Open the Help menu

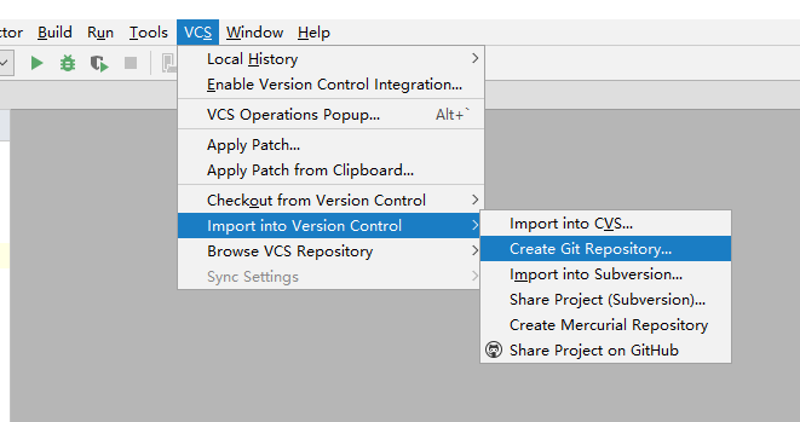pos(314,32)
